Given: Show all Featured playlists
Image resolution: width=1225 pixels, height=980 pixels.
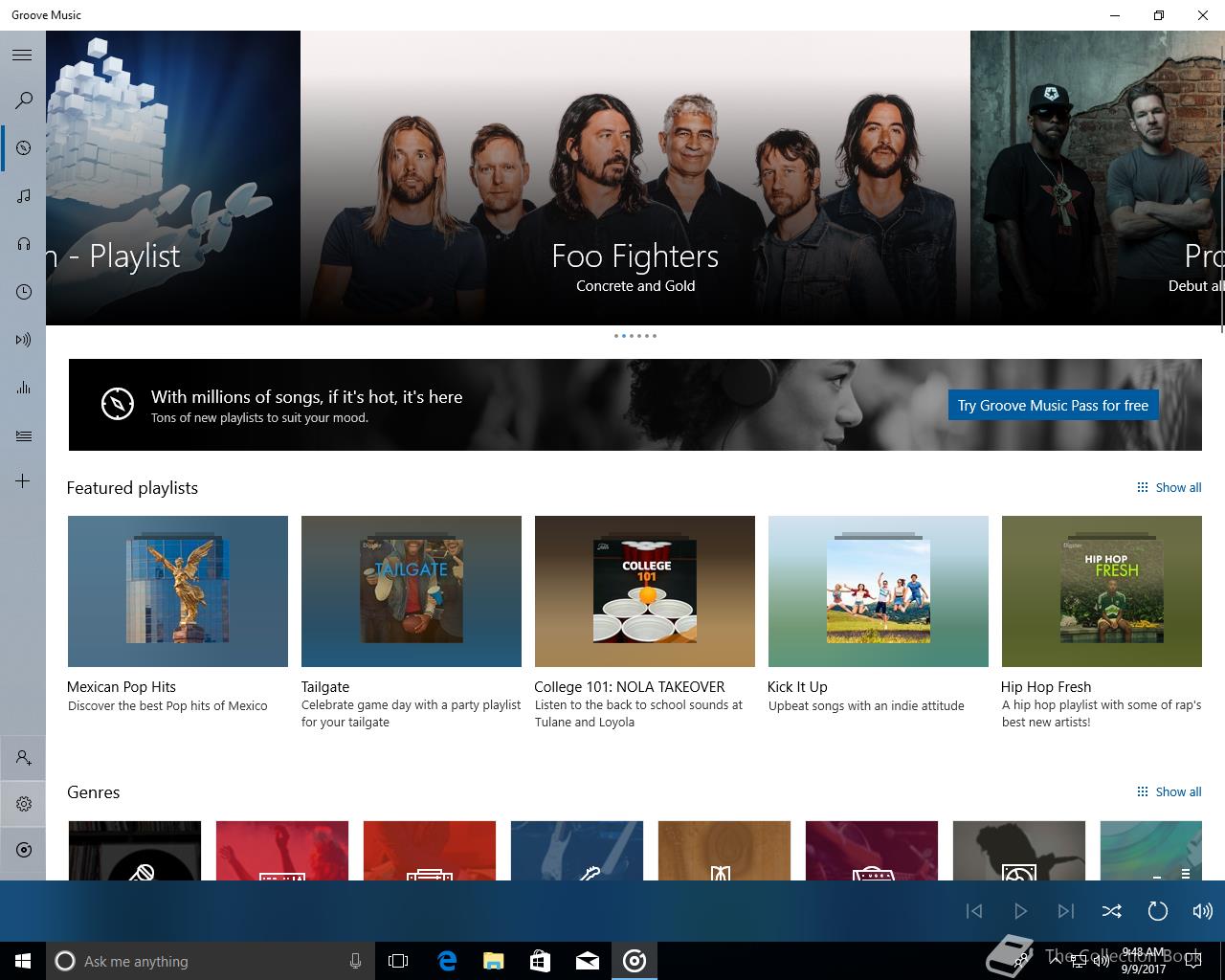Looking at the screenshot, I should (1169, 487).
